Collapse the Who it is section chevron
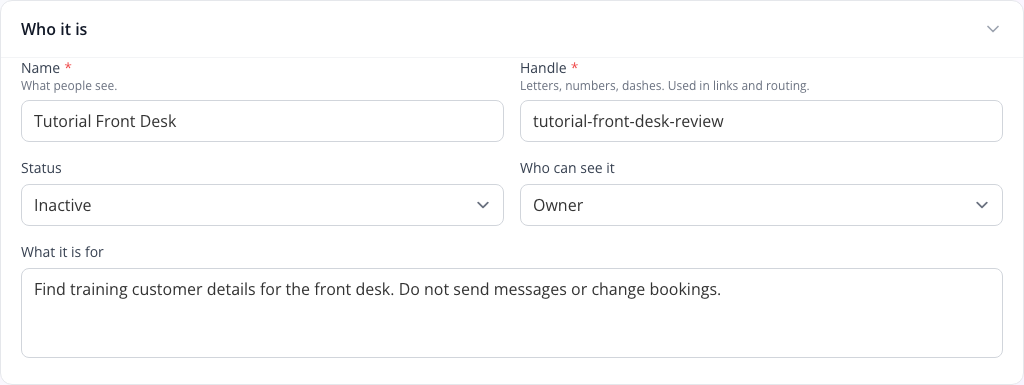Viewport: 1024px width, 385px height. click(x=993, y=29)
